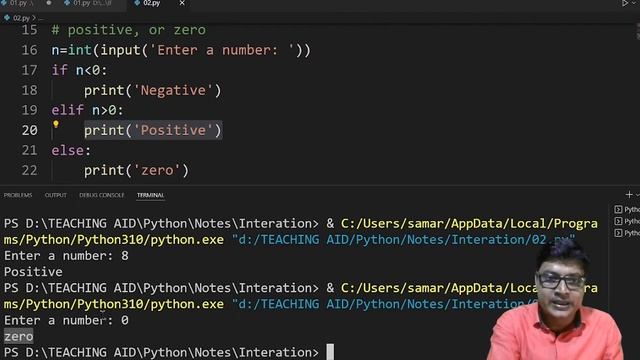
Task: Select the bottom Python terminal entry
Action: [627, 233]
